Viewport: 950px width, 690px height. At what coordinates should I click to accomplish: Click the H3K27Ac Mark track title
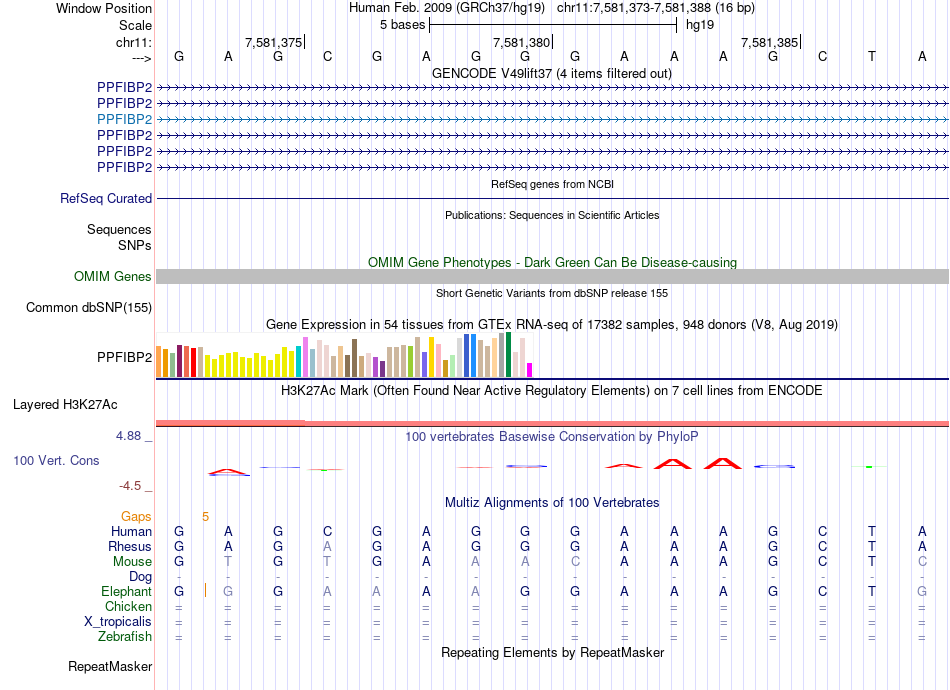tap(552, 390)
